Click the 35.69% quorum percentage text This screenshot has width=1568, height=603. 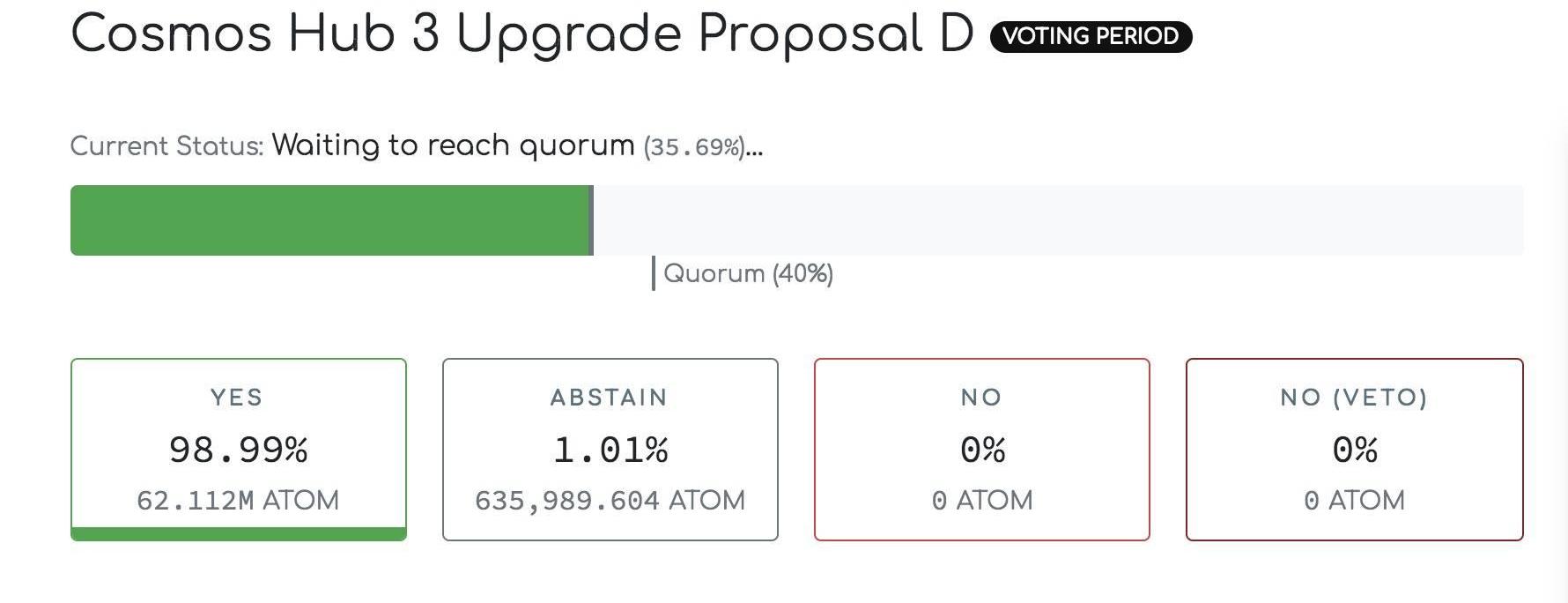coord(694,147)
